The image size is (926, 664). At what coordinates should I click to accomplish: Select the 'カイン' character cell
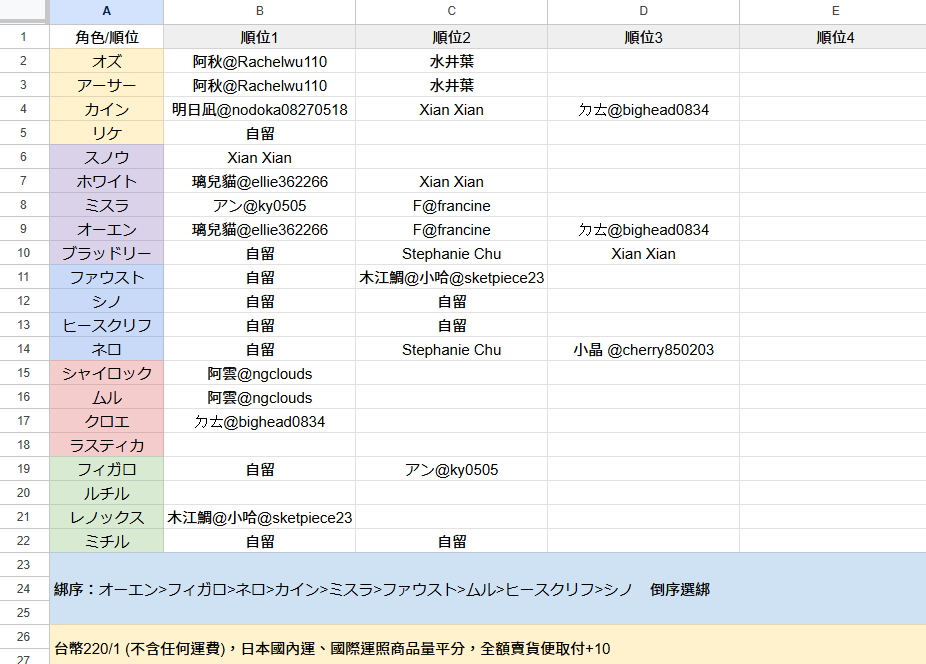coord(106,109)
